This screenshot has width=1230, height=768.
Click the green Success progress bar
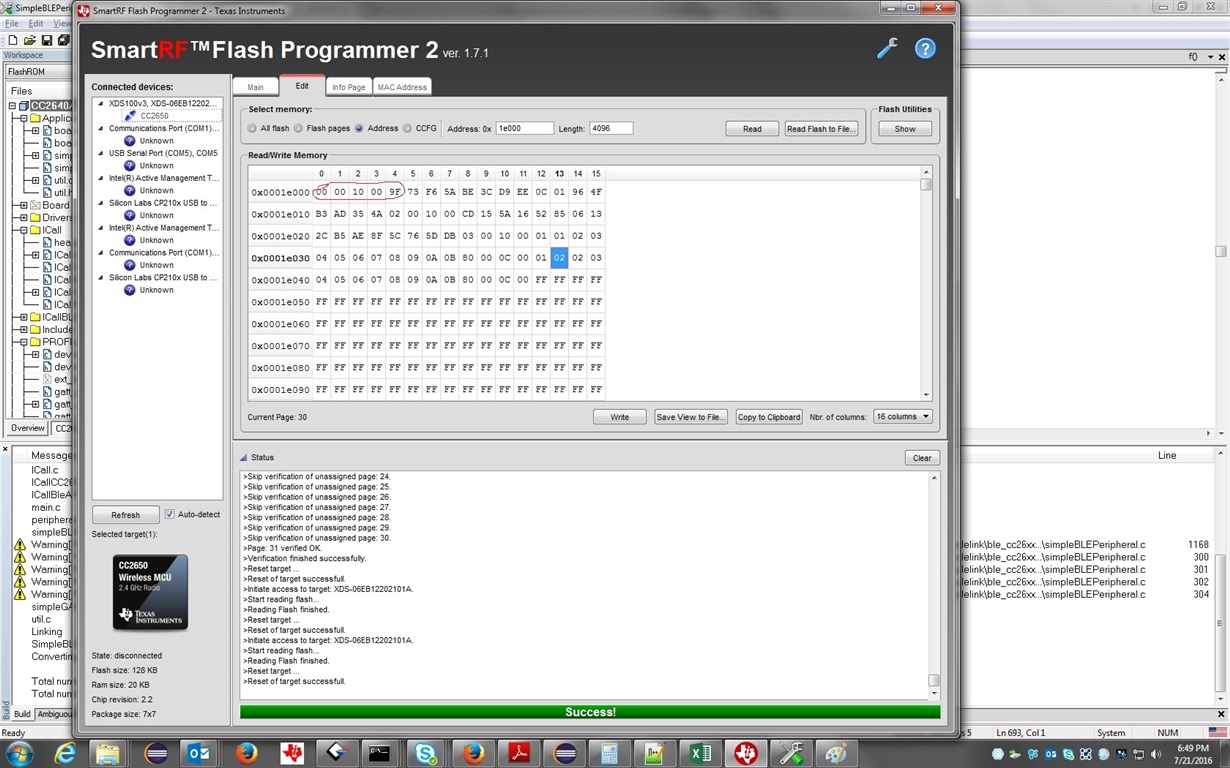(x=590, y=712)
